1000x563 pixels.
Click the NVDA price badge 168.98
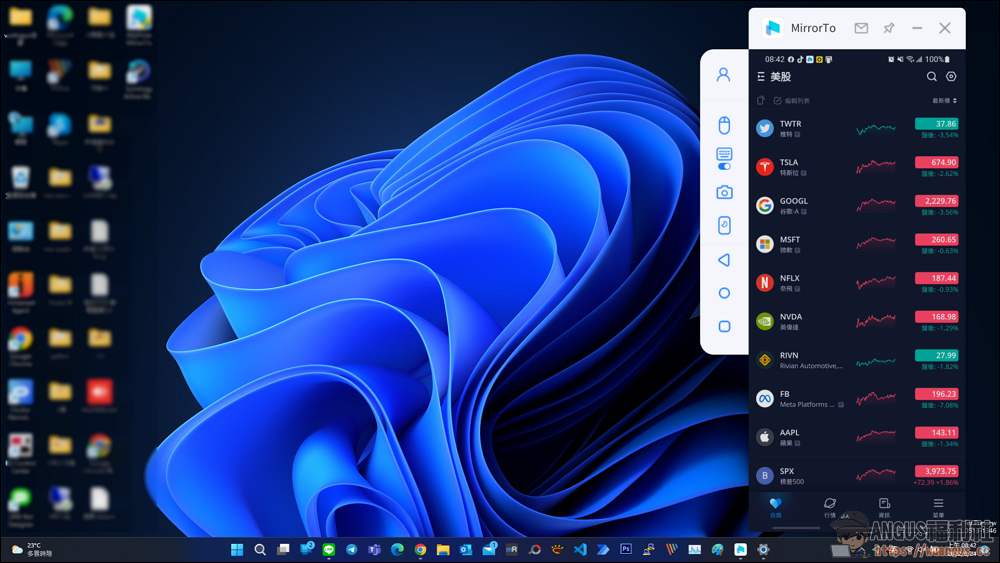click(x=936, y=316)
